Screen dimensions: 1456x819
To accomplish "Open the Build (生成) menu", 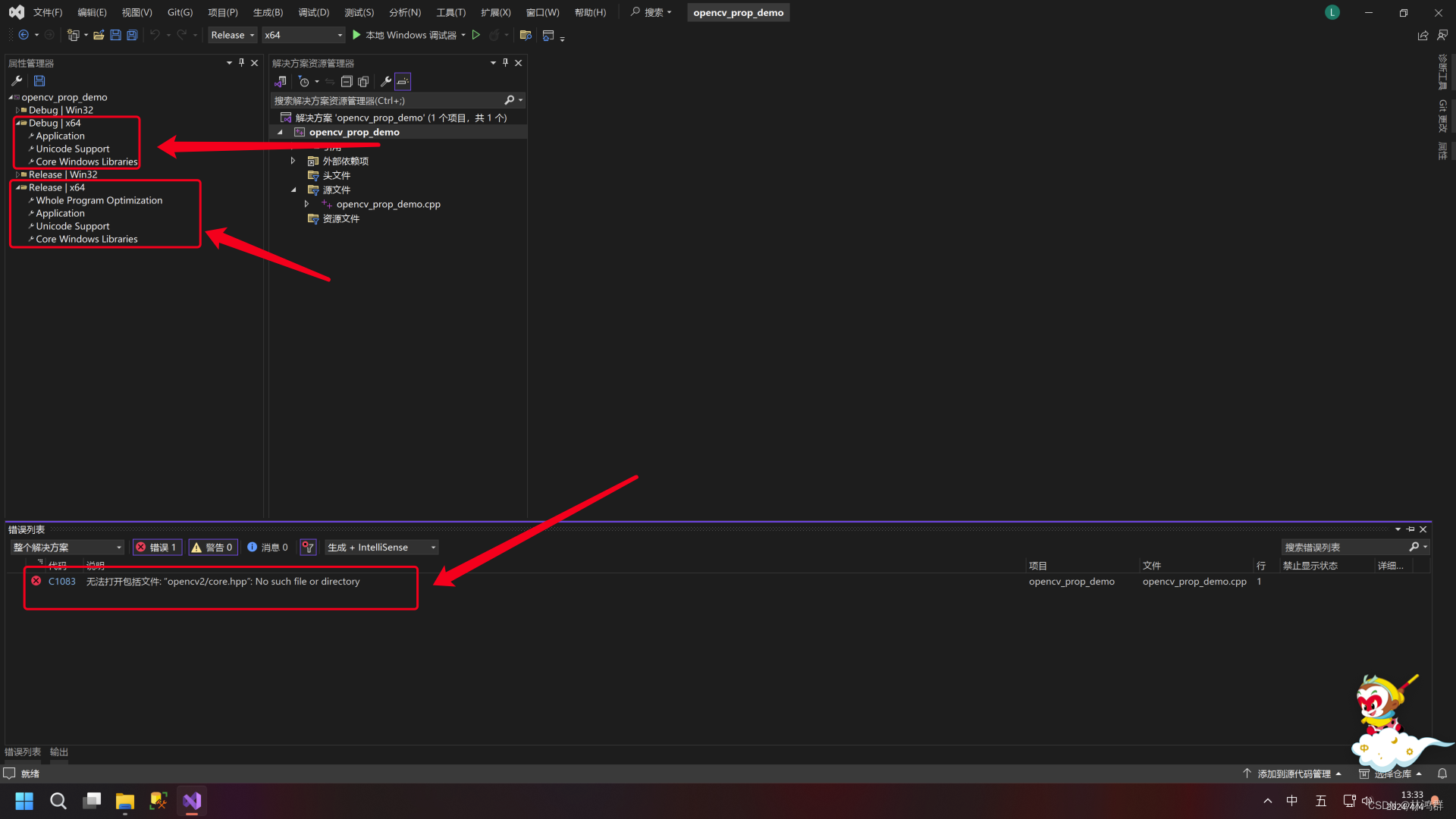I will pos(267,12).
